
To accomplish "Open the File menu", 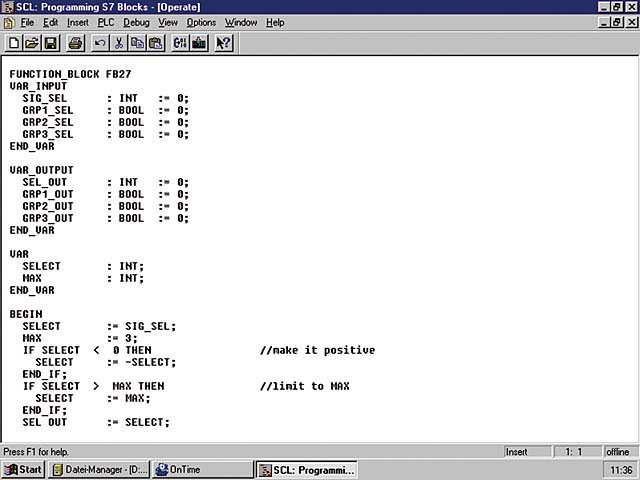I will 27,22.
